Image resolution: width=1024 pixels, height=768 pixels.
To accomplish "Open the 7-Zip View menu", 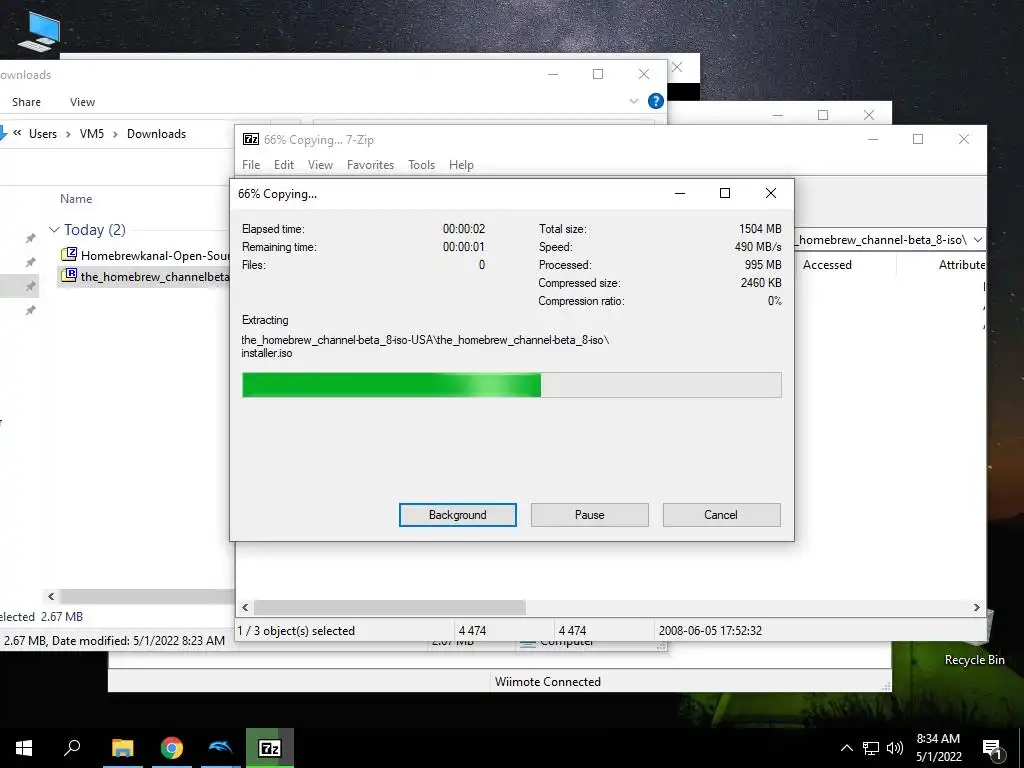I will tap(320, 165).
